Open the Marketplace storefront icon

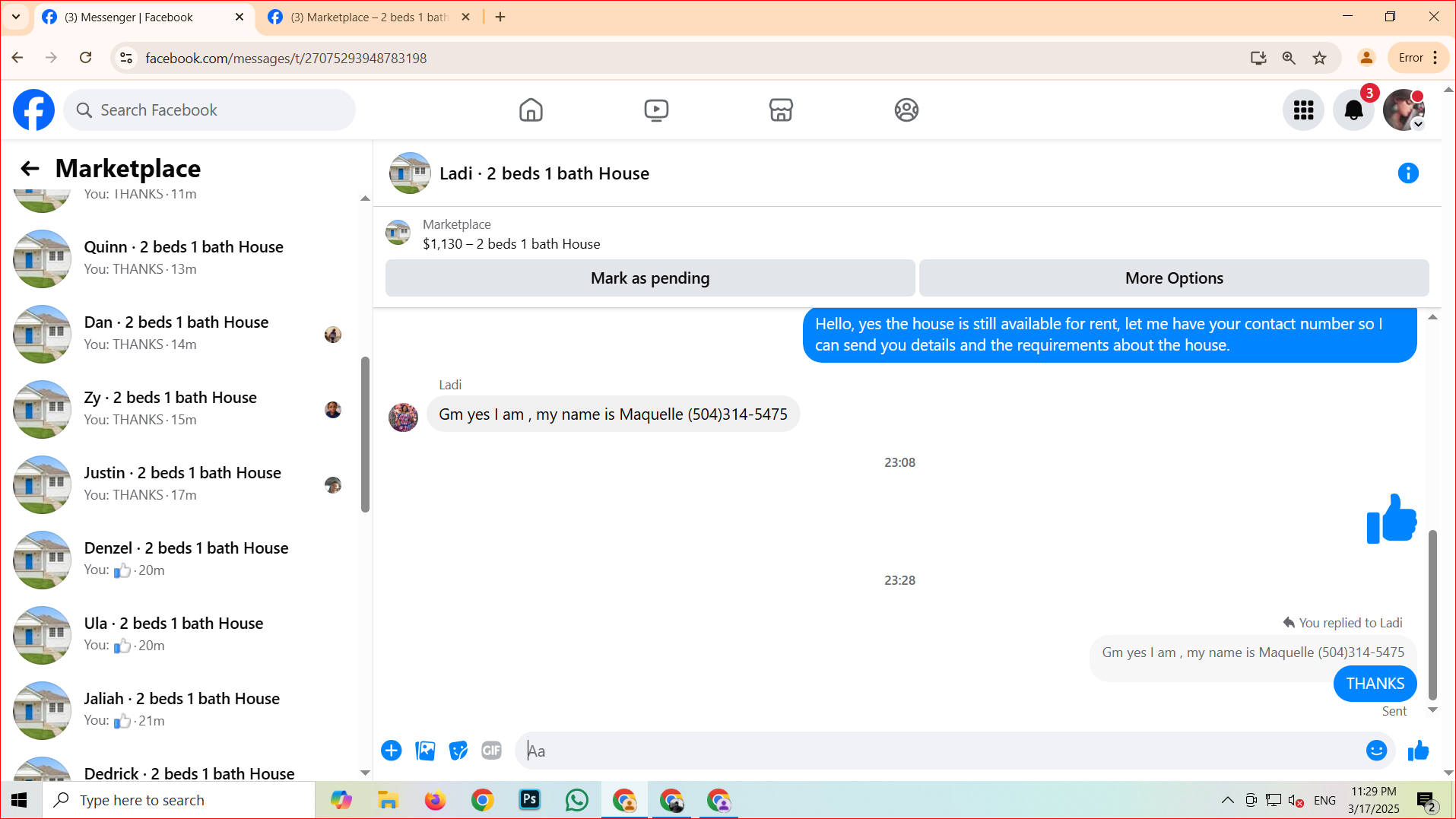pyautogui.click(x=781, y=110)
